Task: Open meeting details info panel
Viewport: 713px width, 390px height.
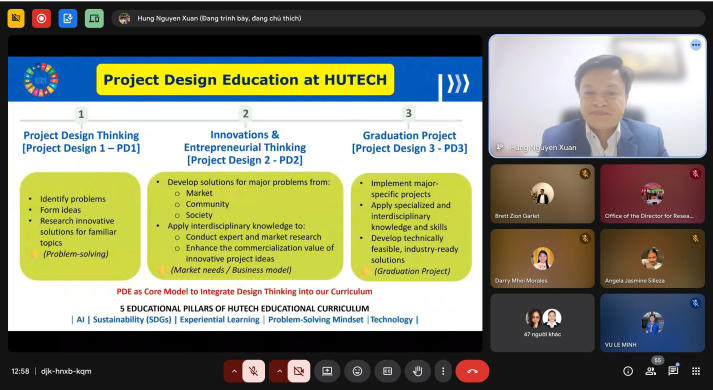Action: [628, 371]
